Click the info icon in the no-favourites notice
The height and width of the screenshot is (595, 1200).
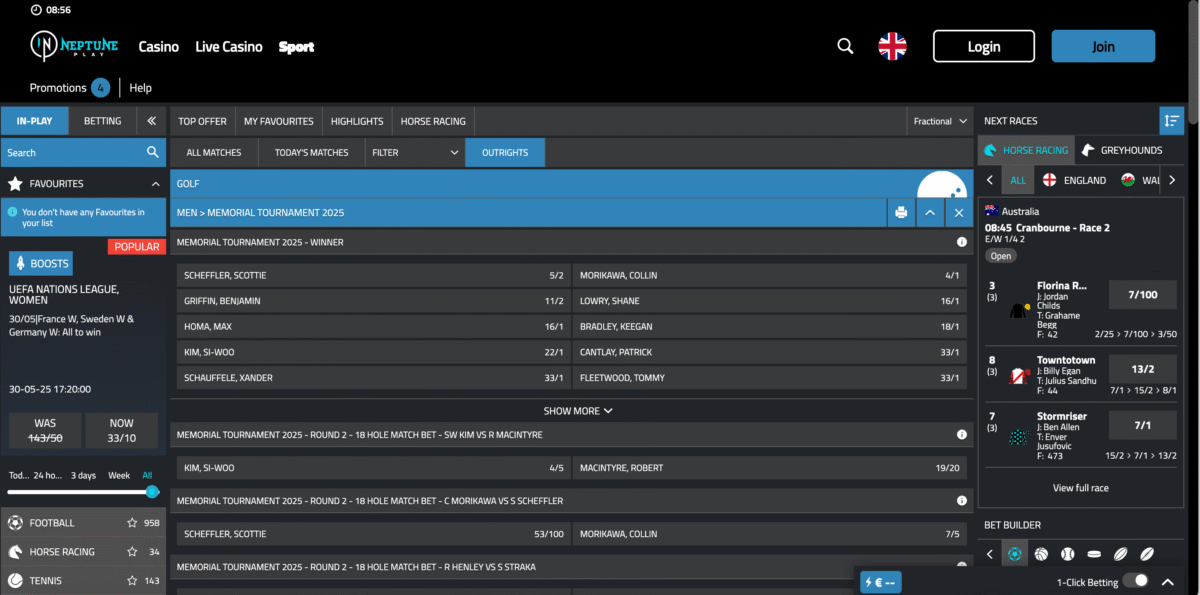[x=12, y=212]
